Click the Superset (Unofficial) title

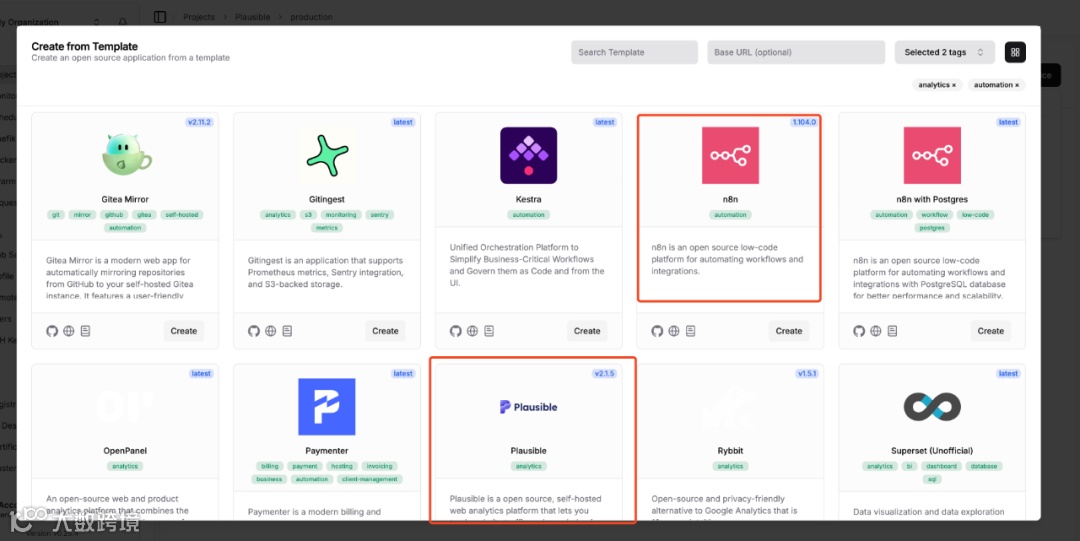tap(932, 451)
